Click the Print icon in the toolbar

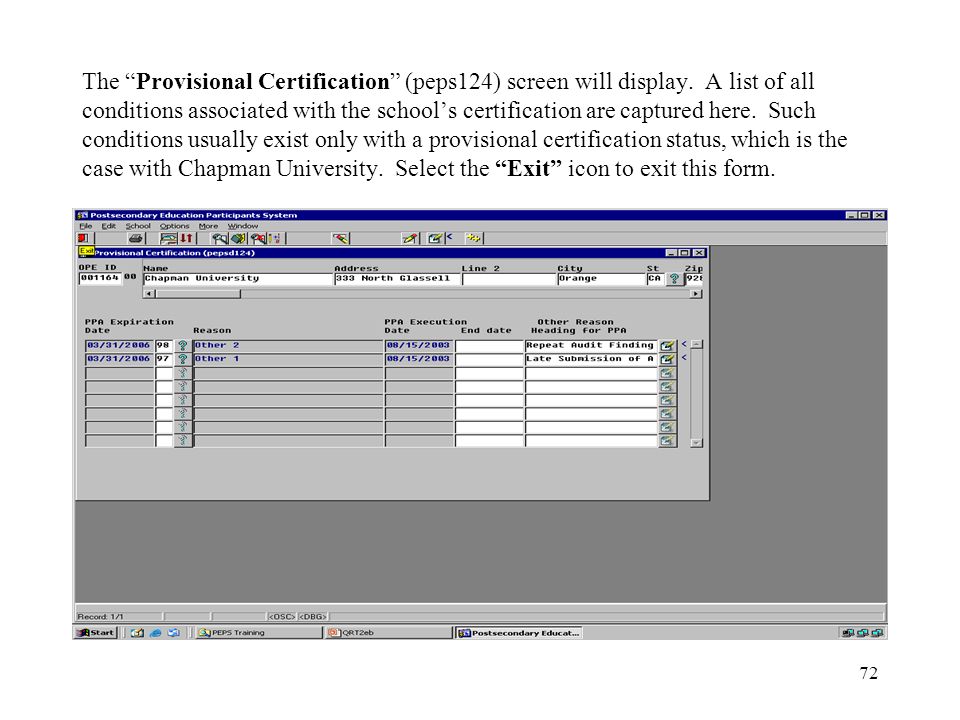(135, 238)
